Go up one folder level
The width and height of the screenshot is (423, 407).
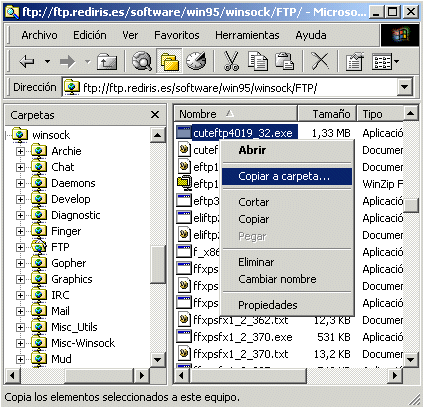pyautogui.click(x=107, y=62)
